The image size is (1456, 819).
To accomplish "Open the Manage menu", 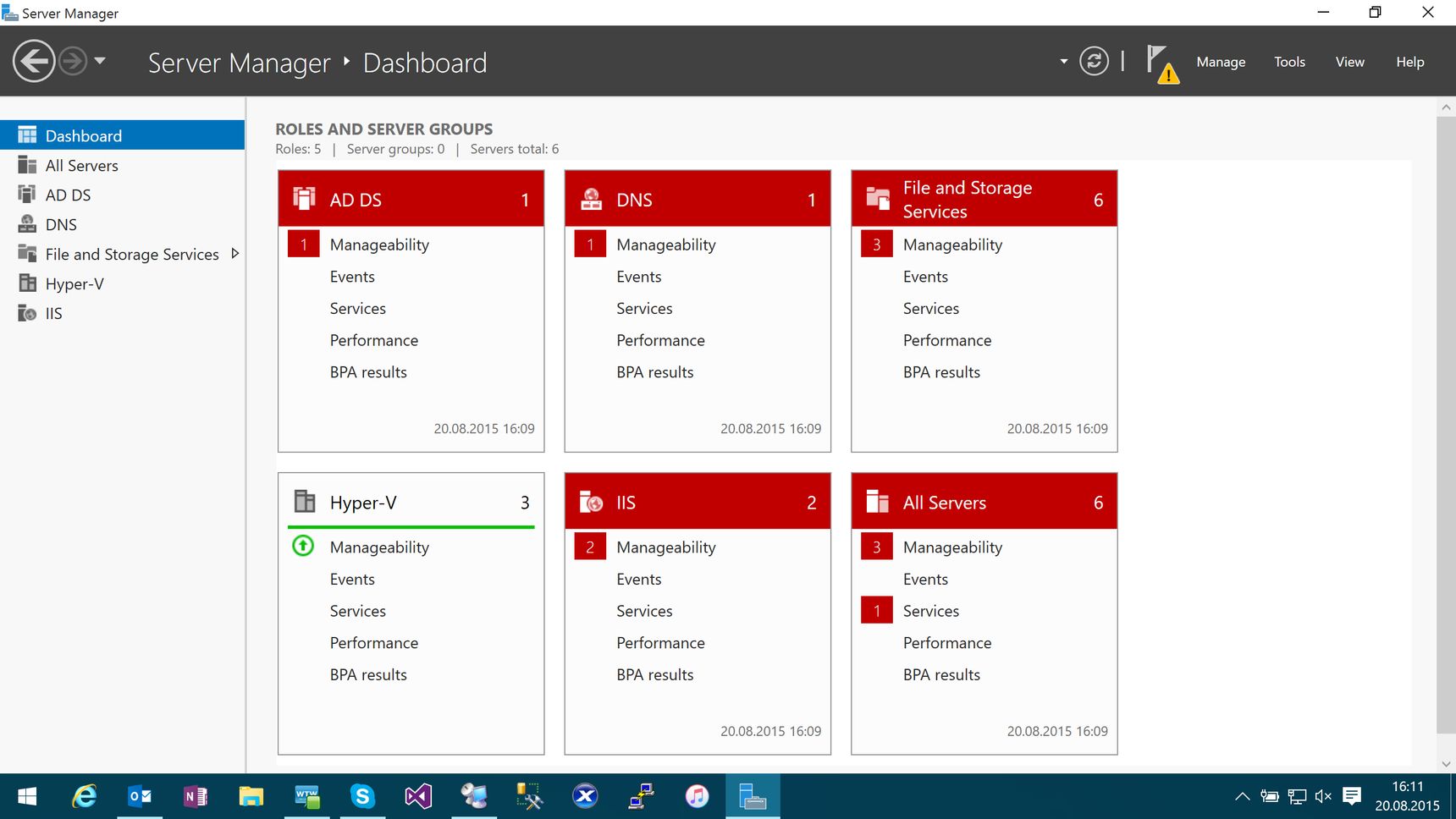I will [x=1221, y=62].
